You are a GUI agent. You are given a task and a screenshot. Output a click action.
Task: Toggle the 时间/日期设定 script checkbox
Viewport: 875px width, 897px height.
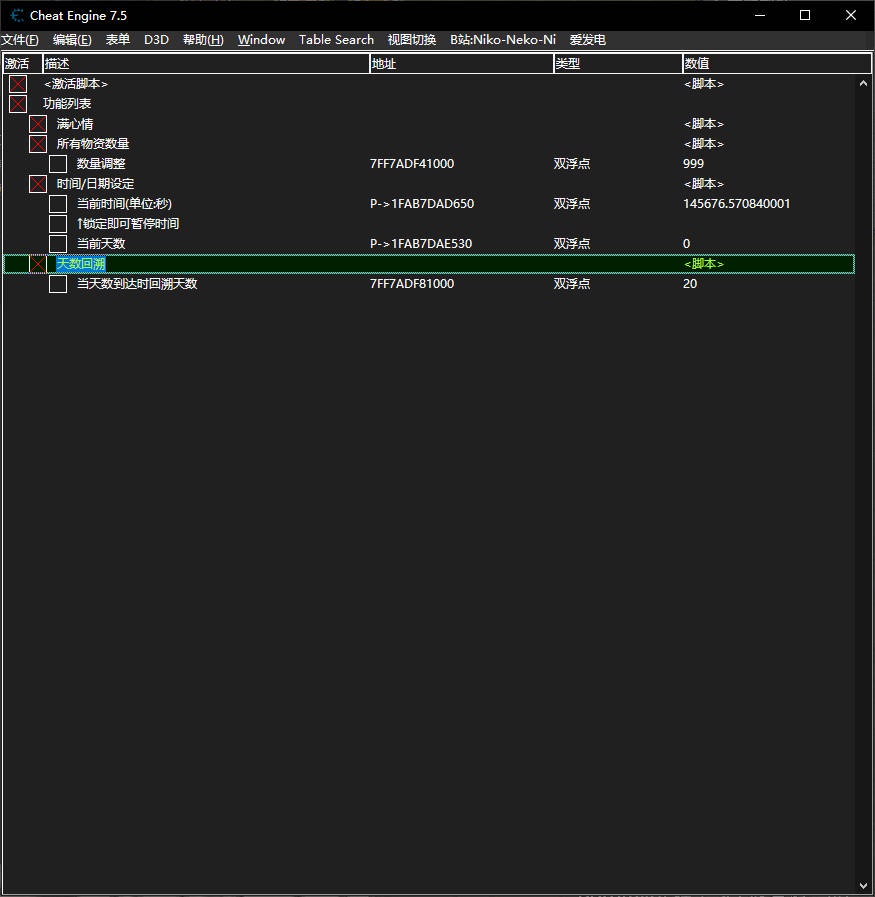click(38, 184)
